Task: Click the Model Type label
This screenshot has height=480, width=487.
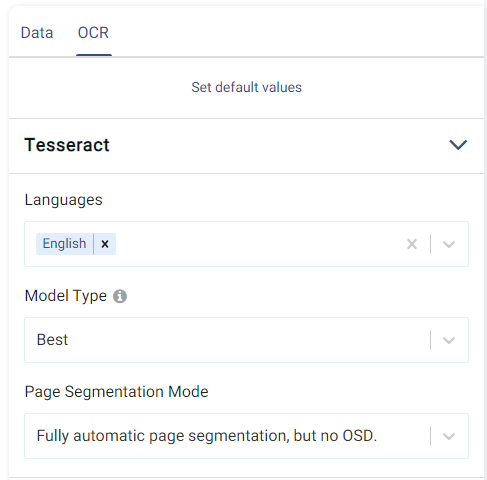Action: (x=66, y=296)
